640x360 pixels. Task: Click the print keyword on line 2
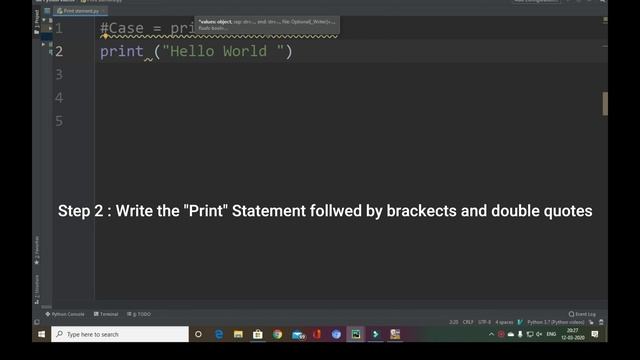point(122,51)
